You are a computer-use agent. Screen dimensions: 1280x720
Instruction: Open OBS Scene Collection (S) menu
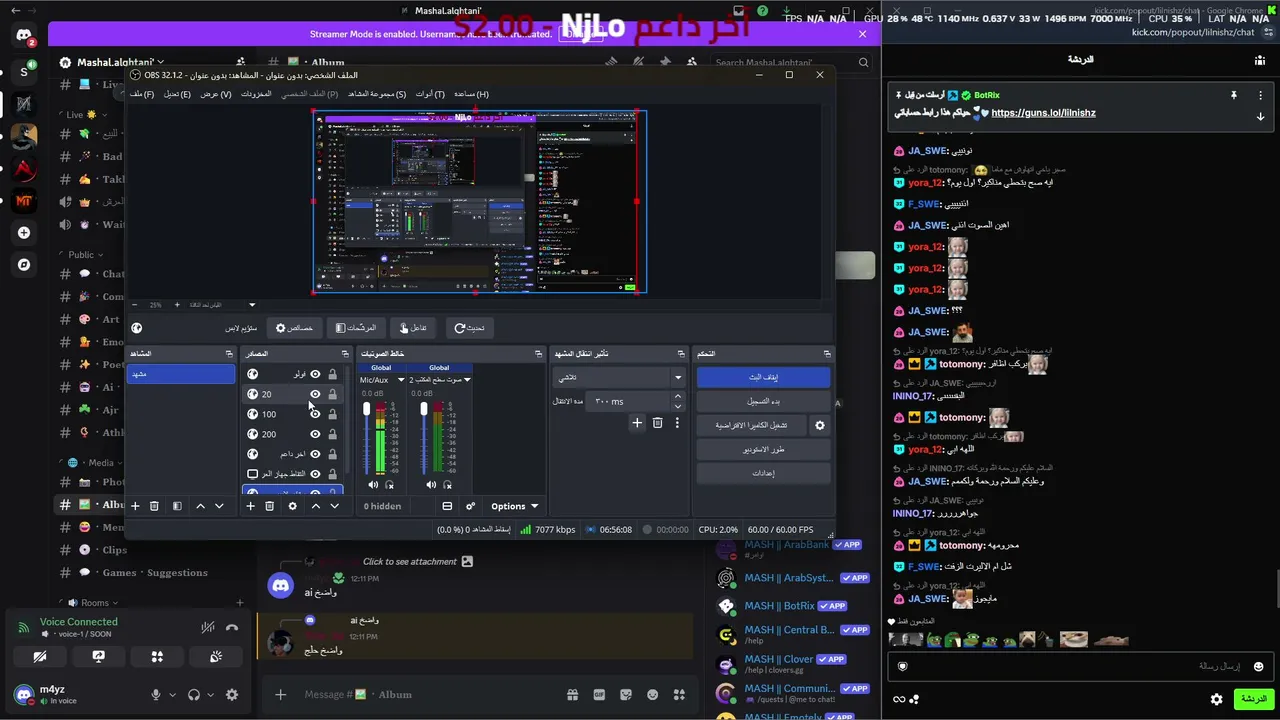[x=377, y=94]
